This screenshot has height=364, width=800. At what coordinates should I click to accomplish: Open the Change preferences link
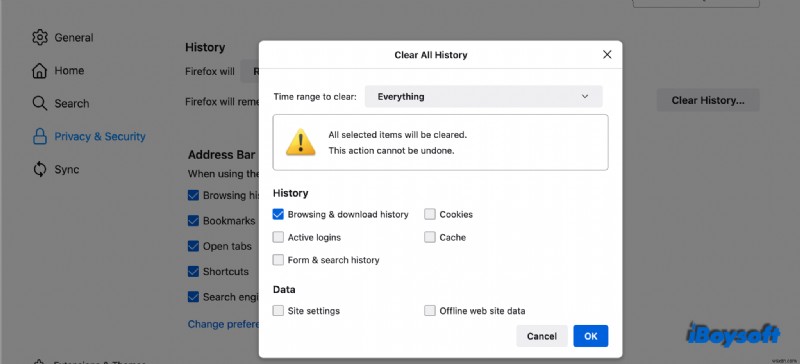[x=223, y=324]
